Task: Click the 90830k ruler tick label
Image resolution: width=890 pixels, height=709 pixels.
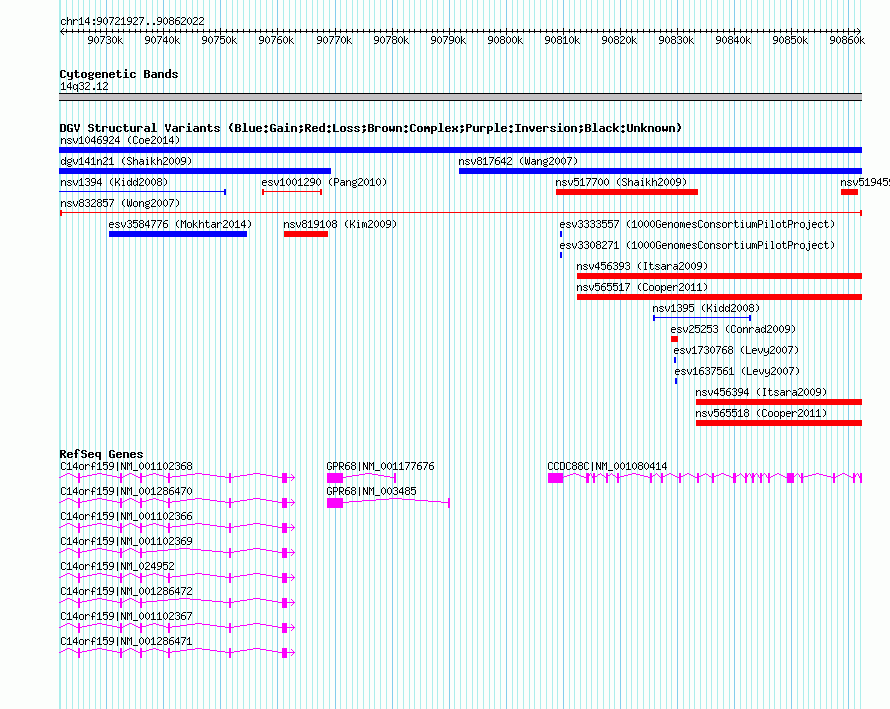Action: pyautogui.click(x=676, y=40)
